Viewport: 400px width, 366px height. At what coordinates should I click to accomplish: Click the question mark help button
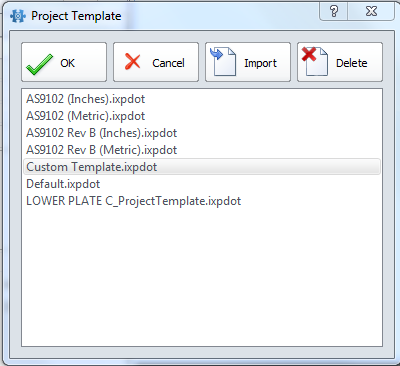[x=334, y=11]
